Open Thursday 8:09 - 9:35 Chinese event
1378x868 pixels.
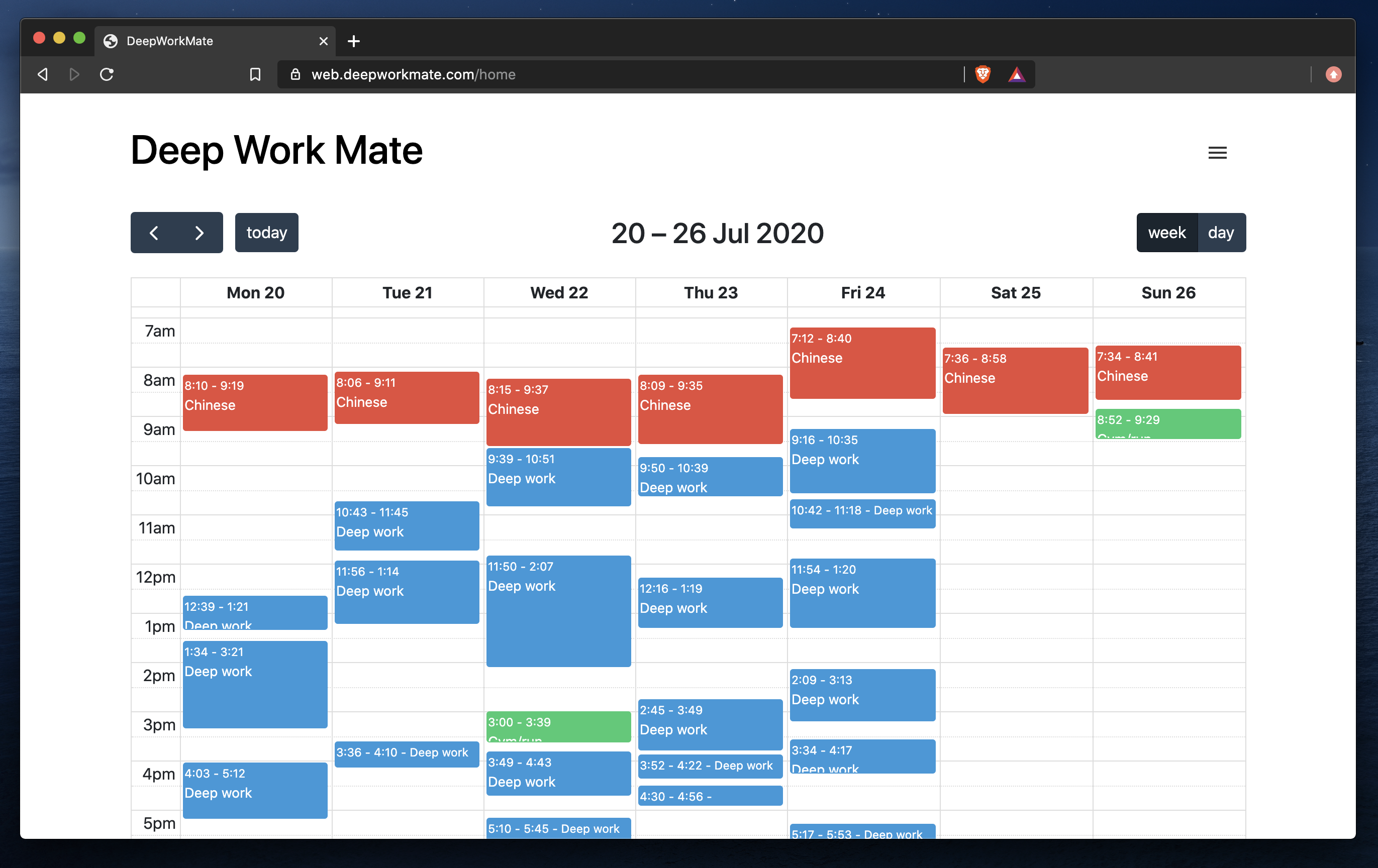point(710,409)
